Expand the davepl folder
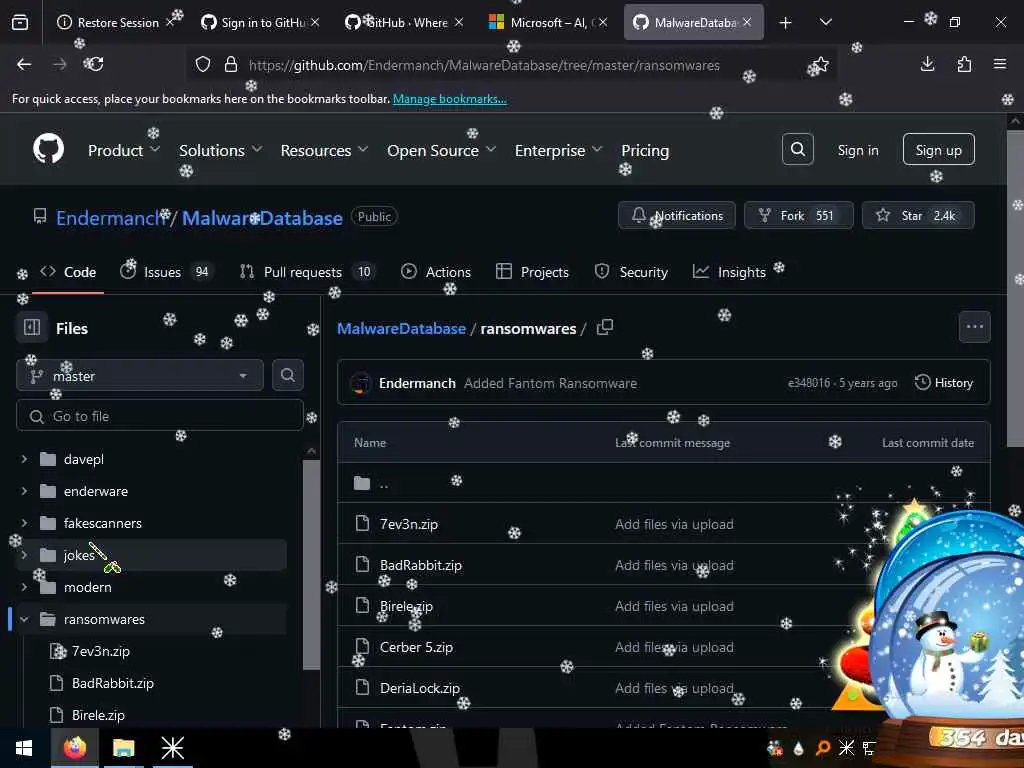 click(x=24, y=459)
